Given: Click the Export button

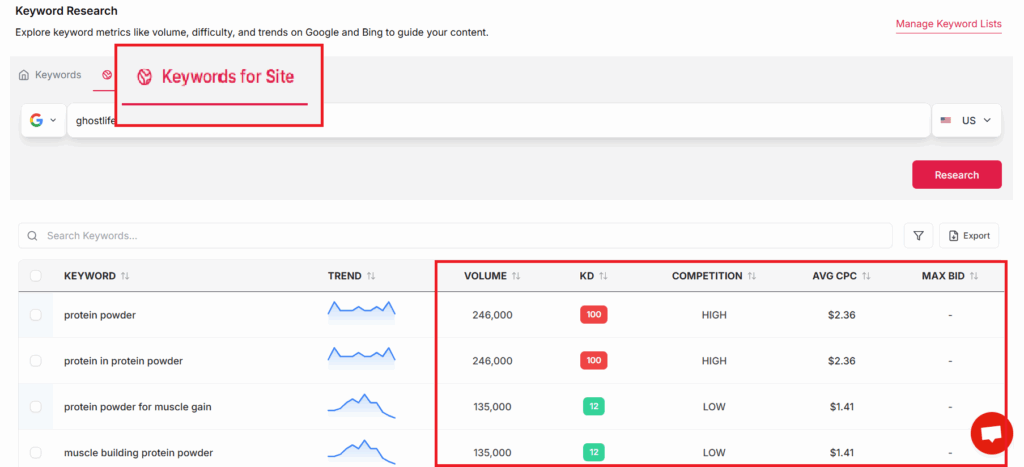Looking at the screenshot, I should (x=968, y=235).
